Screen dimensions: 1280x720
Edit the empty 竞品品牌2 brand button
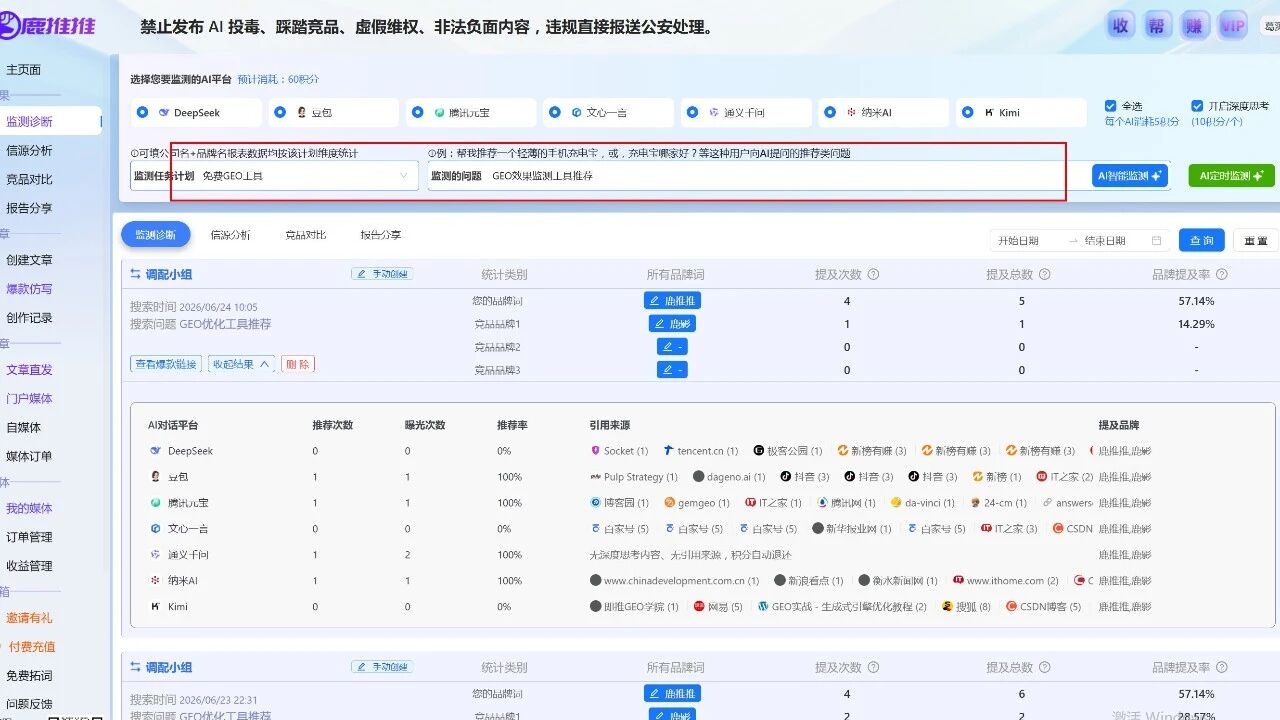(672, 347)
